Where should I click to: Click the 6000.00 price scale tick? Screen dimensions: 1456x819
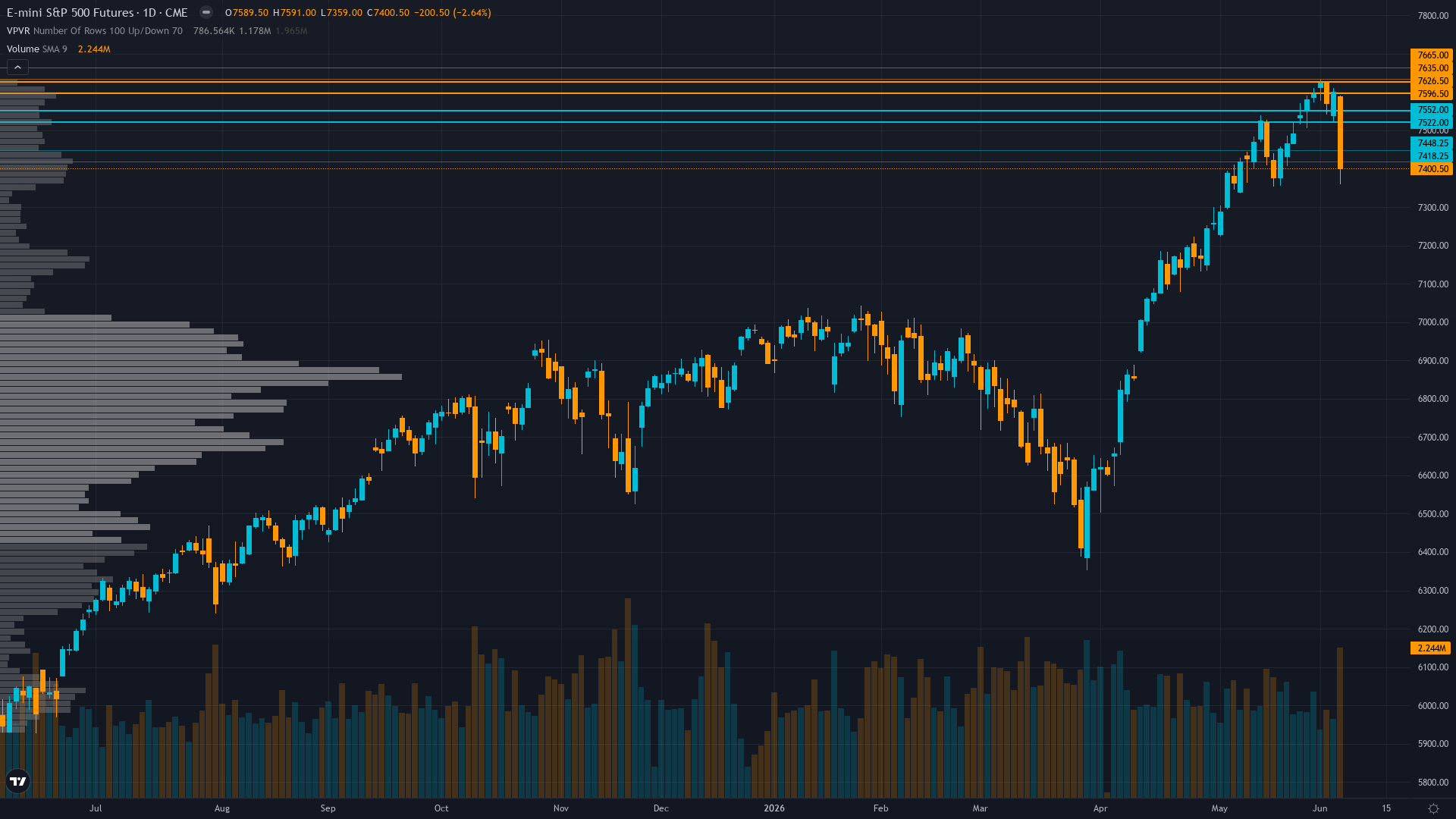click(1432, 706)
